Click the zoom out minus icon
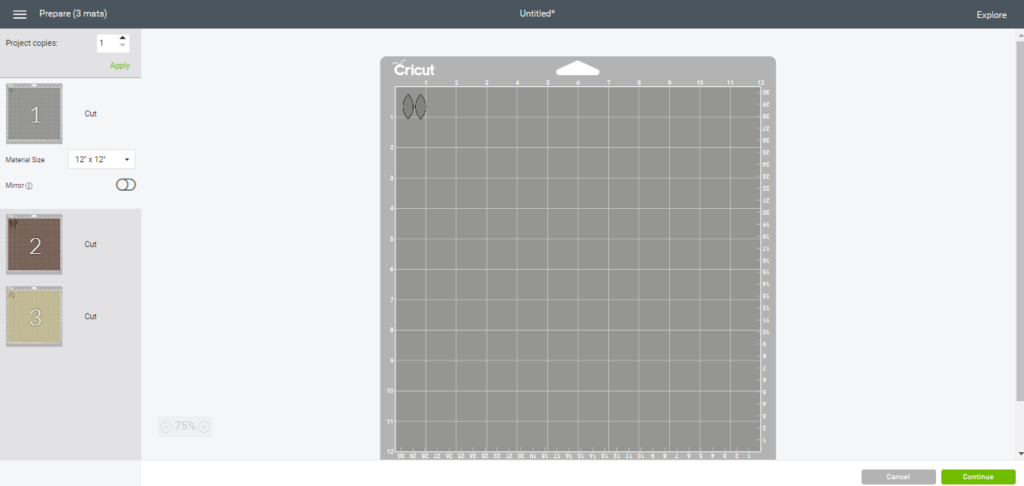 (166, 426)
